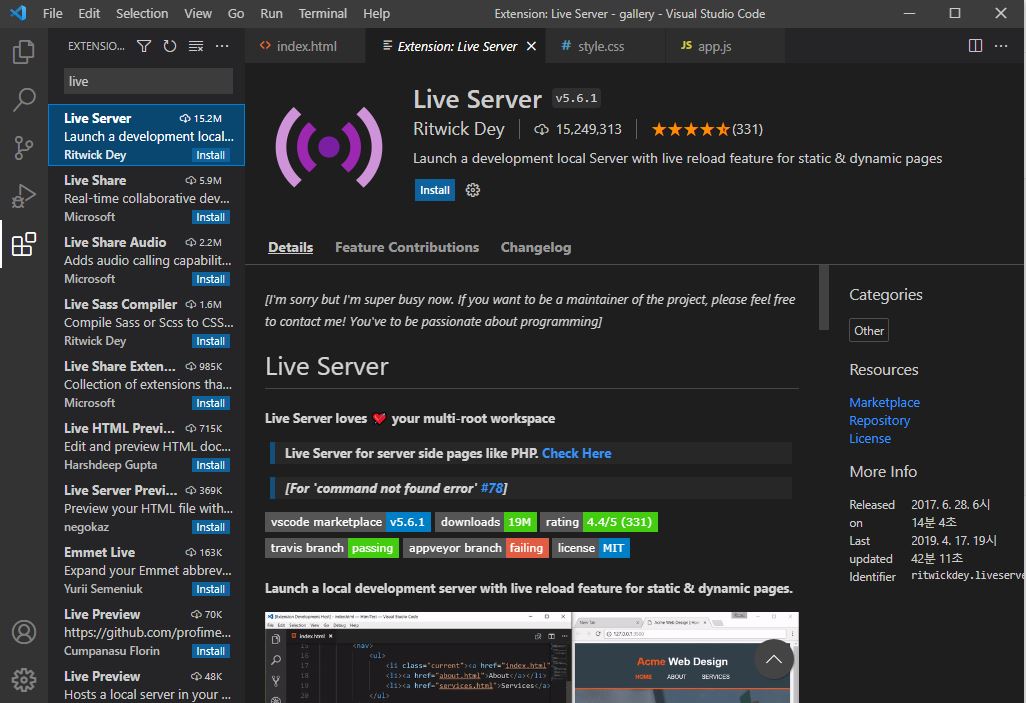Open issue #78 link
Viewport: 1026px width, 703px height.
click(x=492, y=488)
